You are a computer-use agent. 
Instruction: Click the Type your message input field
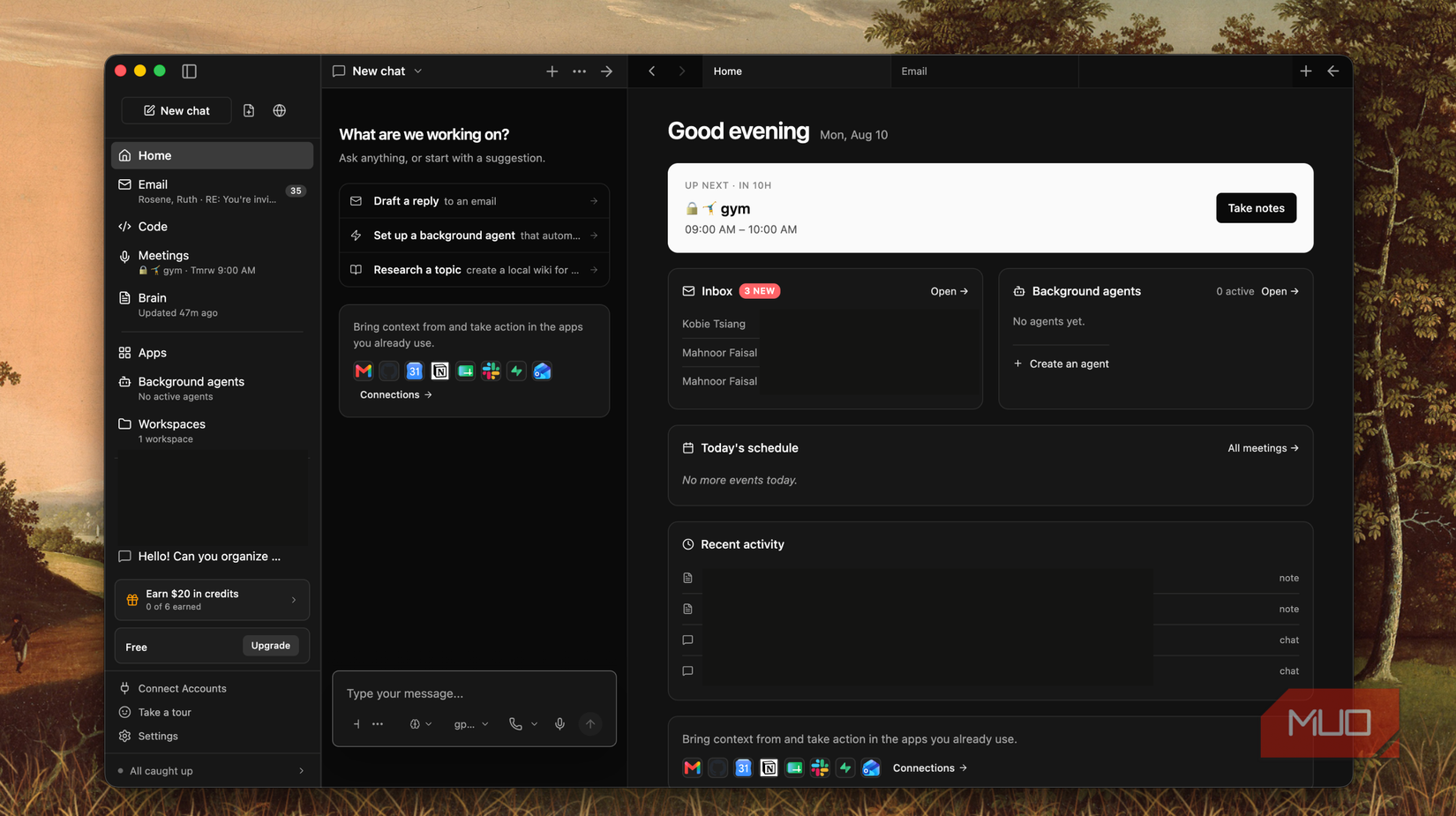474,693
